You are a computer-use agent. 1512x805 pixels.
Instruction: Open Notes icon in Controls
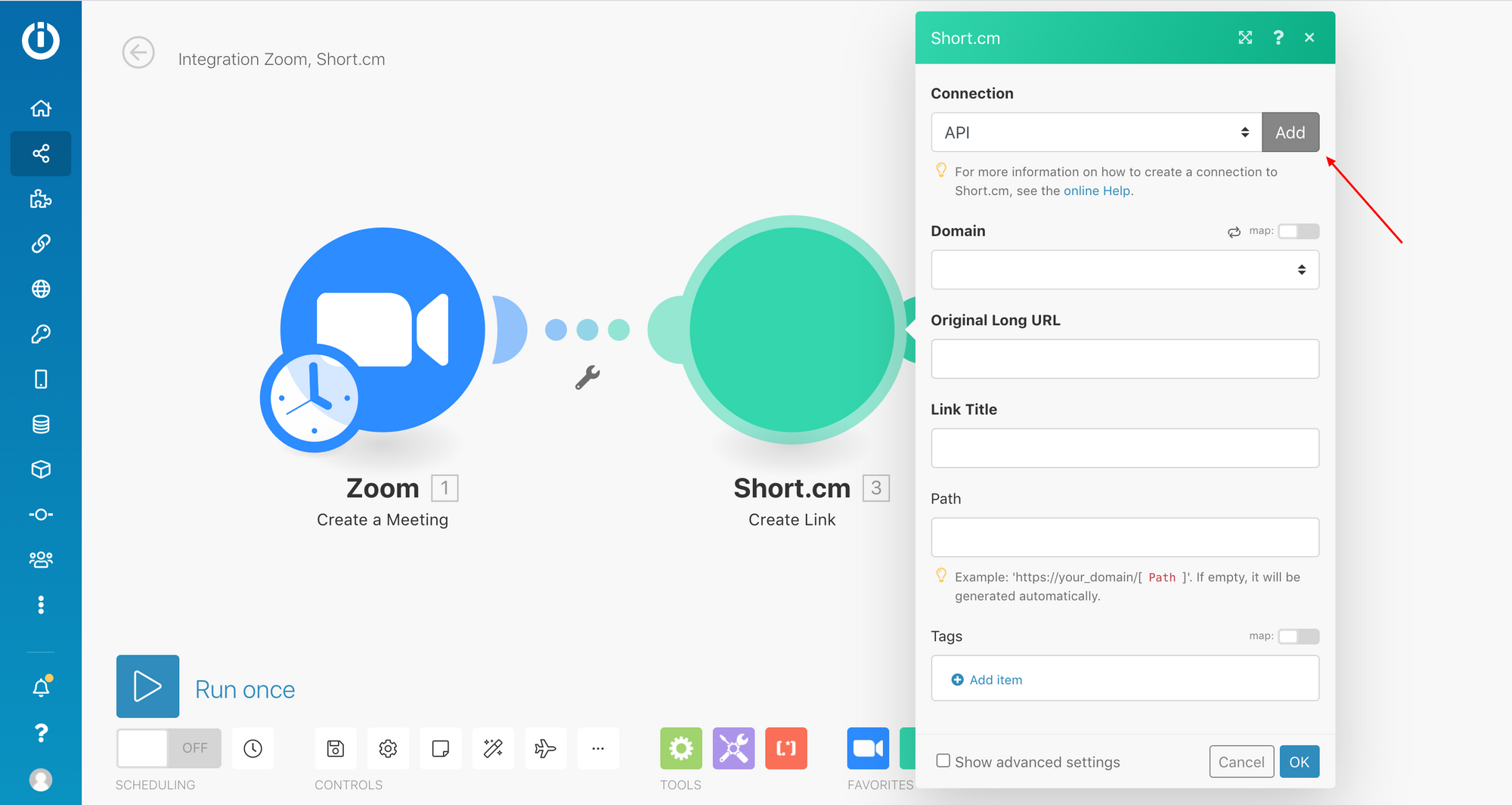click(x=441, y=748)
